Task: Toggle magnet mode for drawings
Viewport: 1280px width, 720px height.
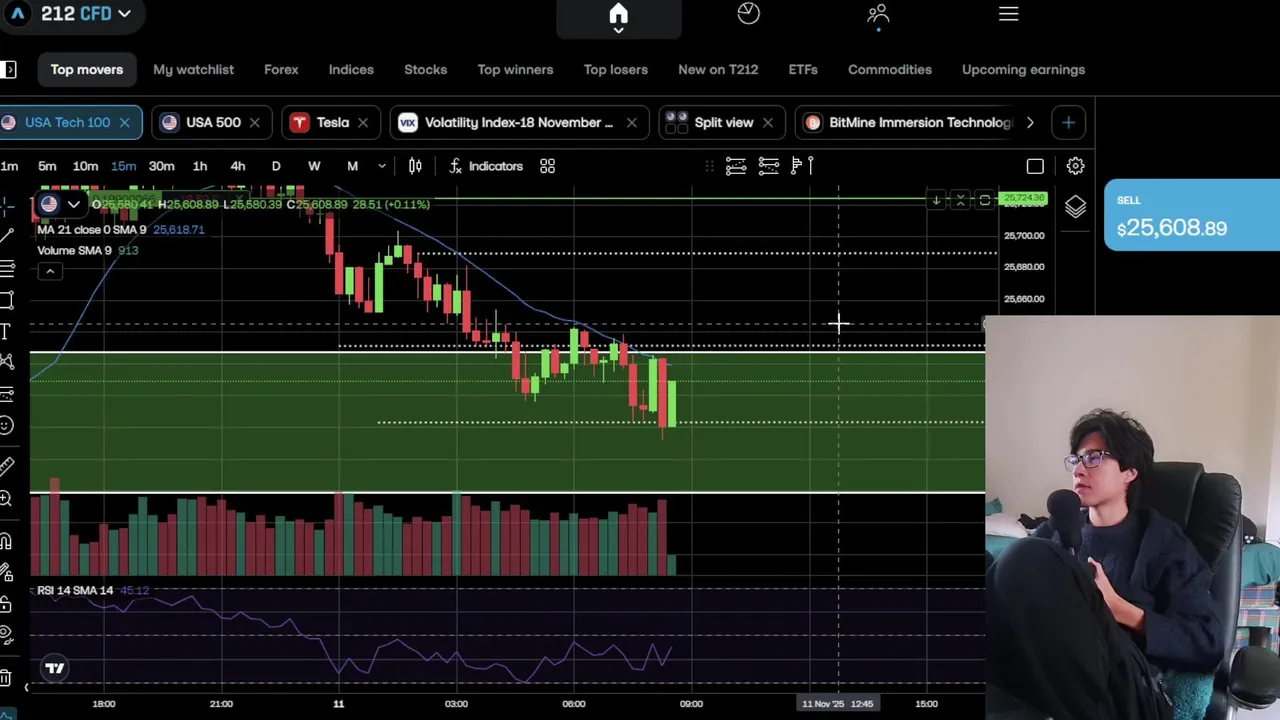Action: 6,542
